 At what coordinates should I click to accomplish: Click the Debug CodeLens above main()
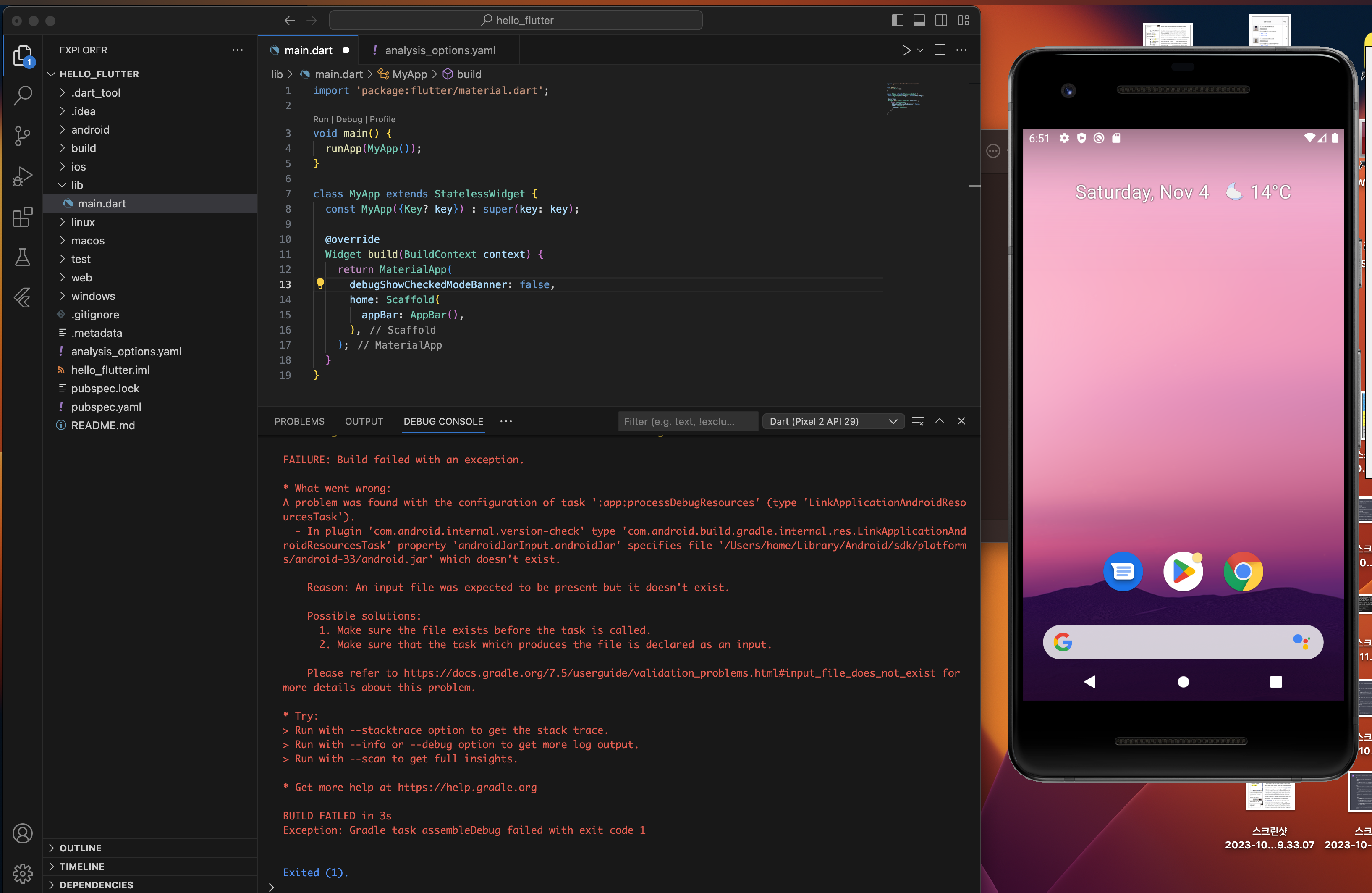click(x=349, y=119)
